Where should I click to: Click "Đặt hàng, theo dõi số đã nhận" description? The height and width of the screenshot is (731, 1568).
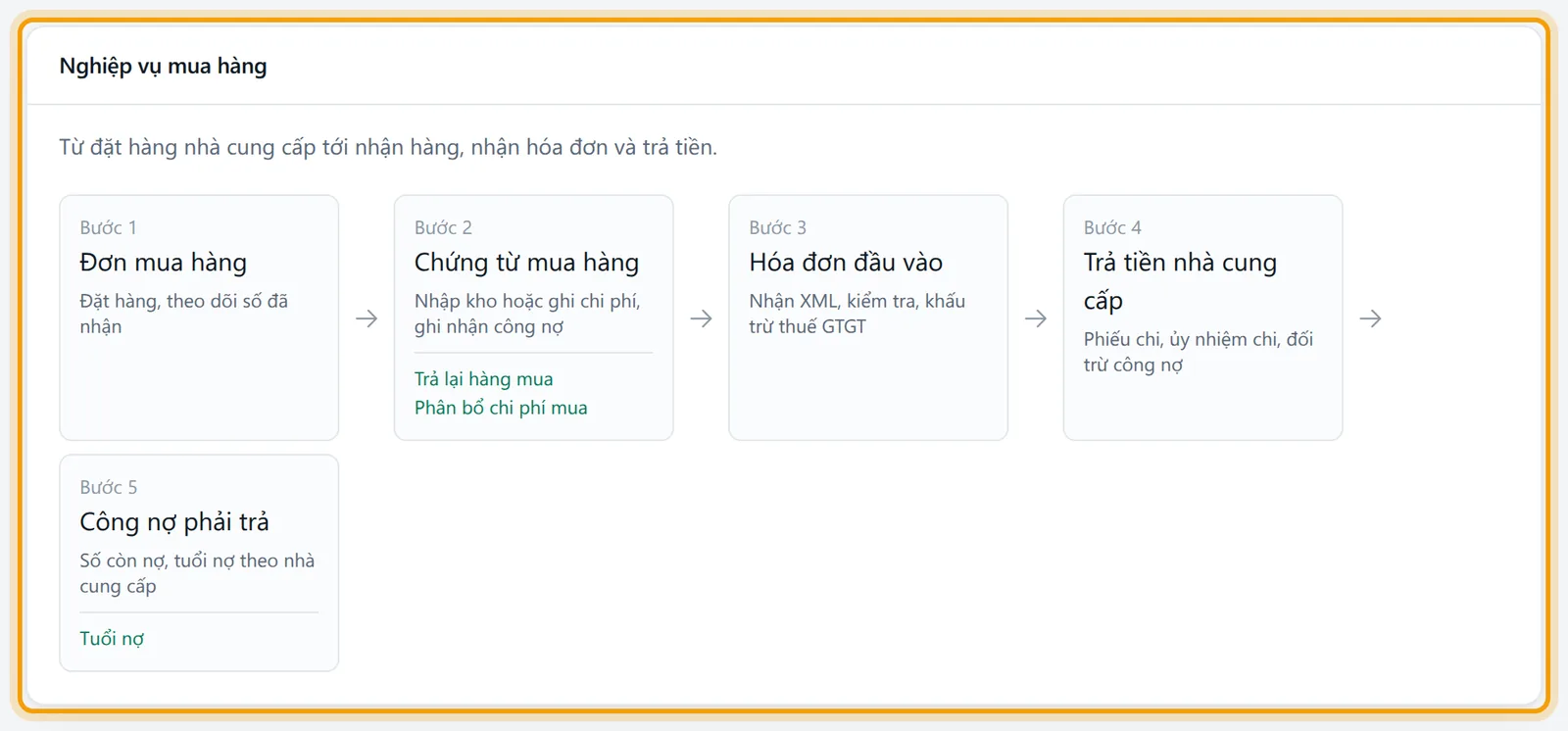click(x=183, y=314)
